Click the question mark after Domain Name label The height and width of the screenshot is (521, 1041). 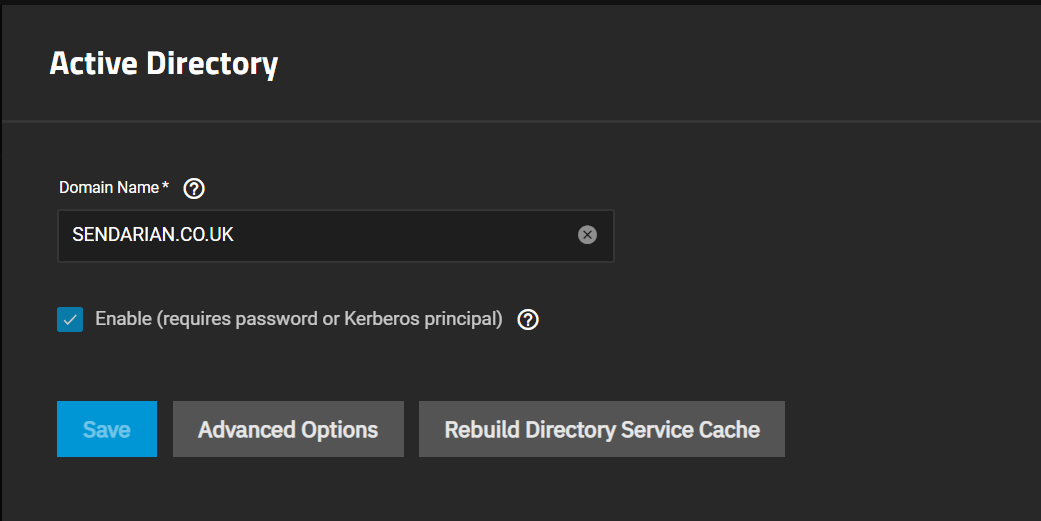click(x=194, y=188)
